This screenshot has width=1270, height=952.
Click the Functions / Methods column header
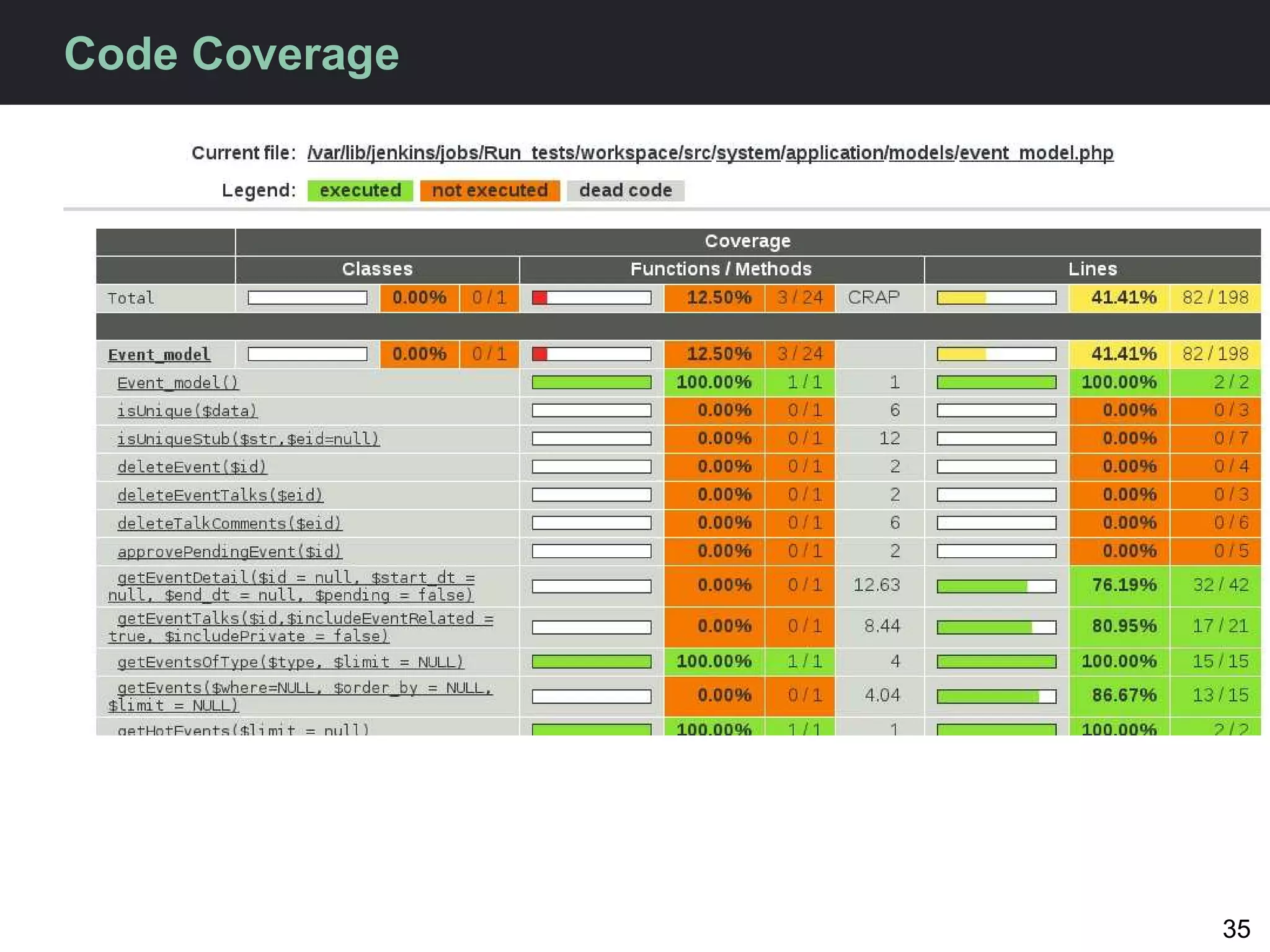pyautogui.click(x=721, y=269)
